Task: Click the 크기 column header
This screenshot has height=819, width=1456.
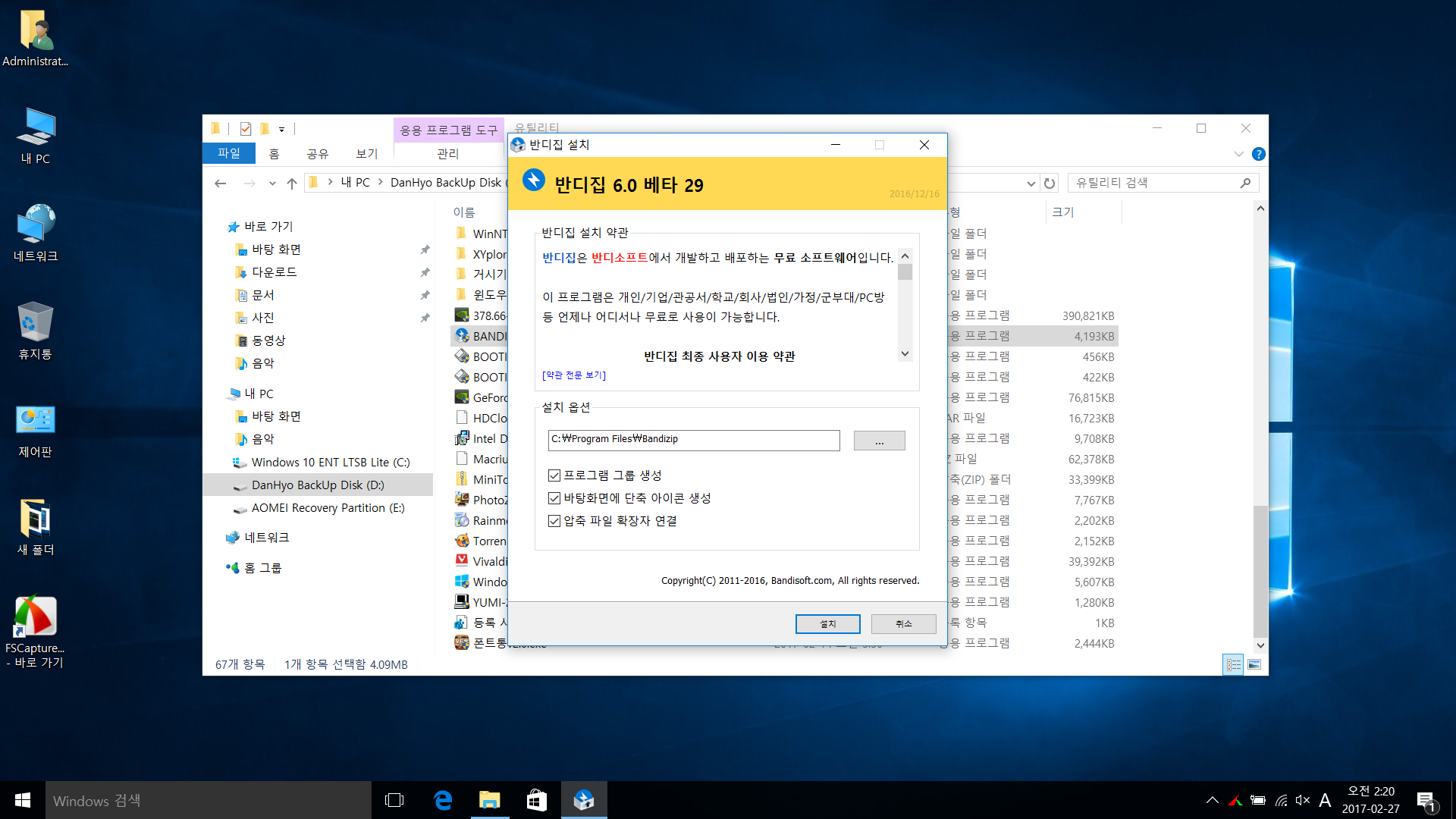Action: point(1063,212)
